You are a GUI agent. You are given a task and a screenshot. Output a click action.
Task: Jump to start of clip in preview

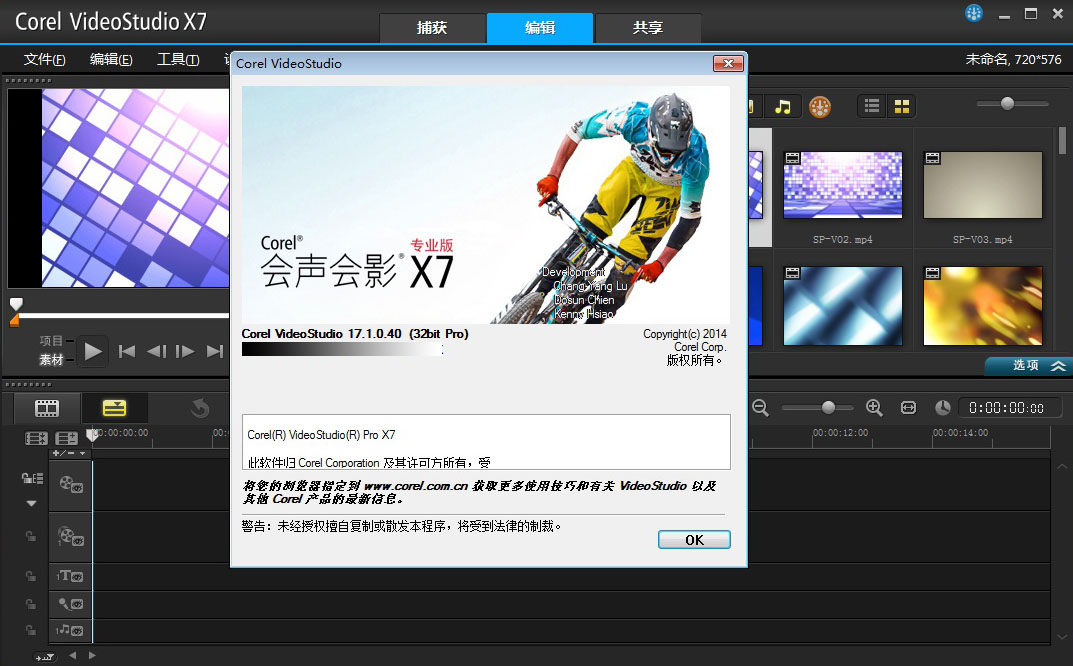pos(127,352)
